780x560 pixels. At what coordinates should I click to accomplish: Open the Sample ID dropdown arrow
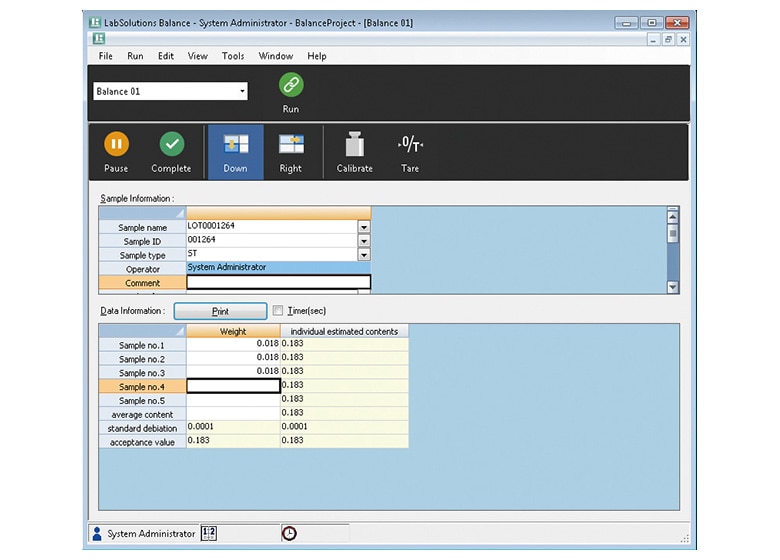(364, 241)
